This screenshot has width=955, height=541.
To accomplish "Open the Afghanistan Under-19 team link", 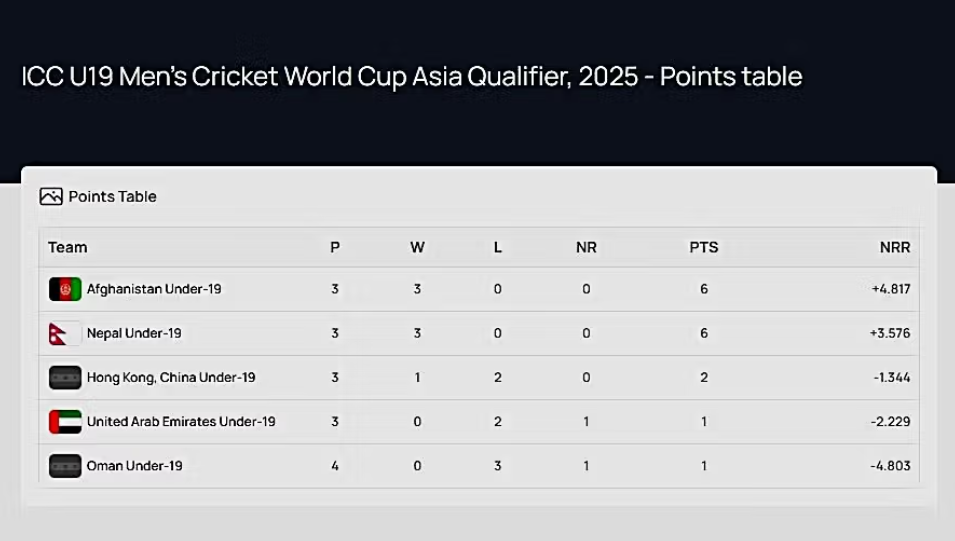I will tap(154, 289).
